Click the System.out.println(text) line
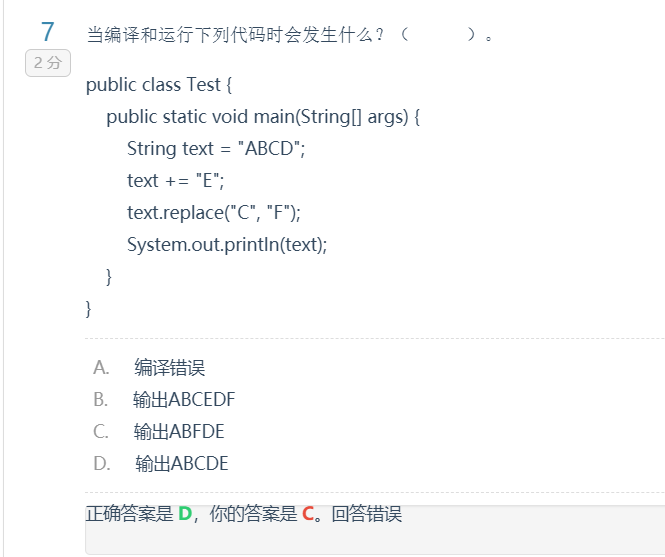This screenshot has width=665, height=557. 227,244
